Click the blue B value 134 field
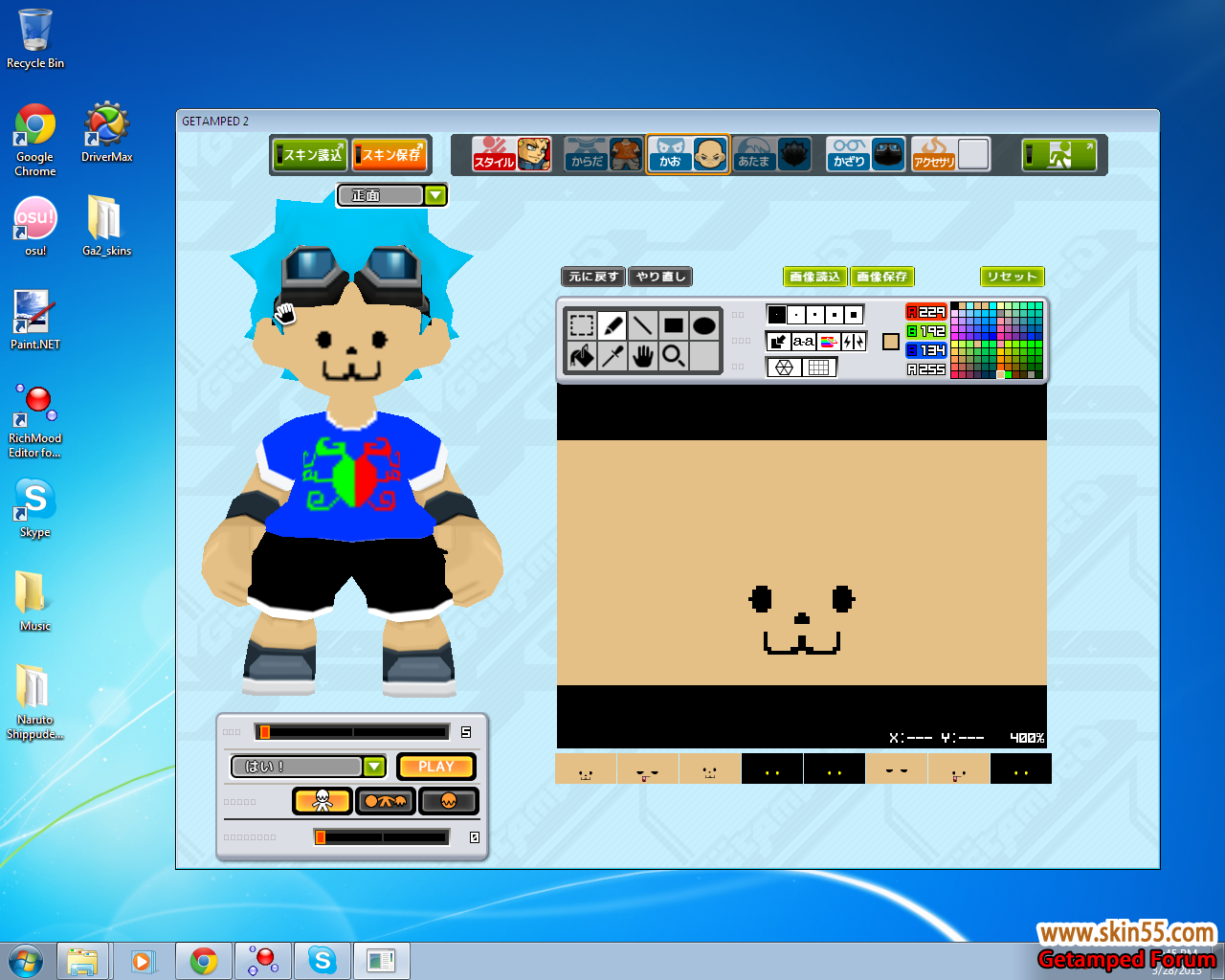Image resolution: width=1225 pixels, height=980 pixels. coord(926,350)
